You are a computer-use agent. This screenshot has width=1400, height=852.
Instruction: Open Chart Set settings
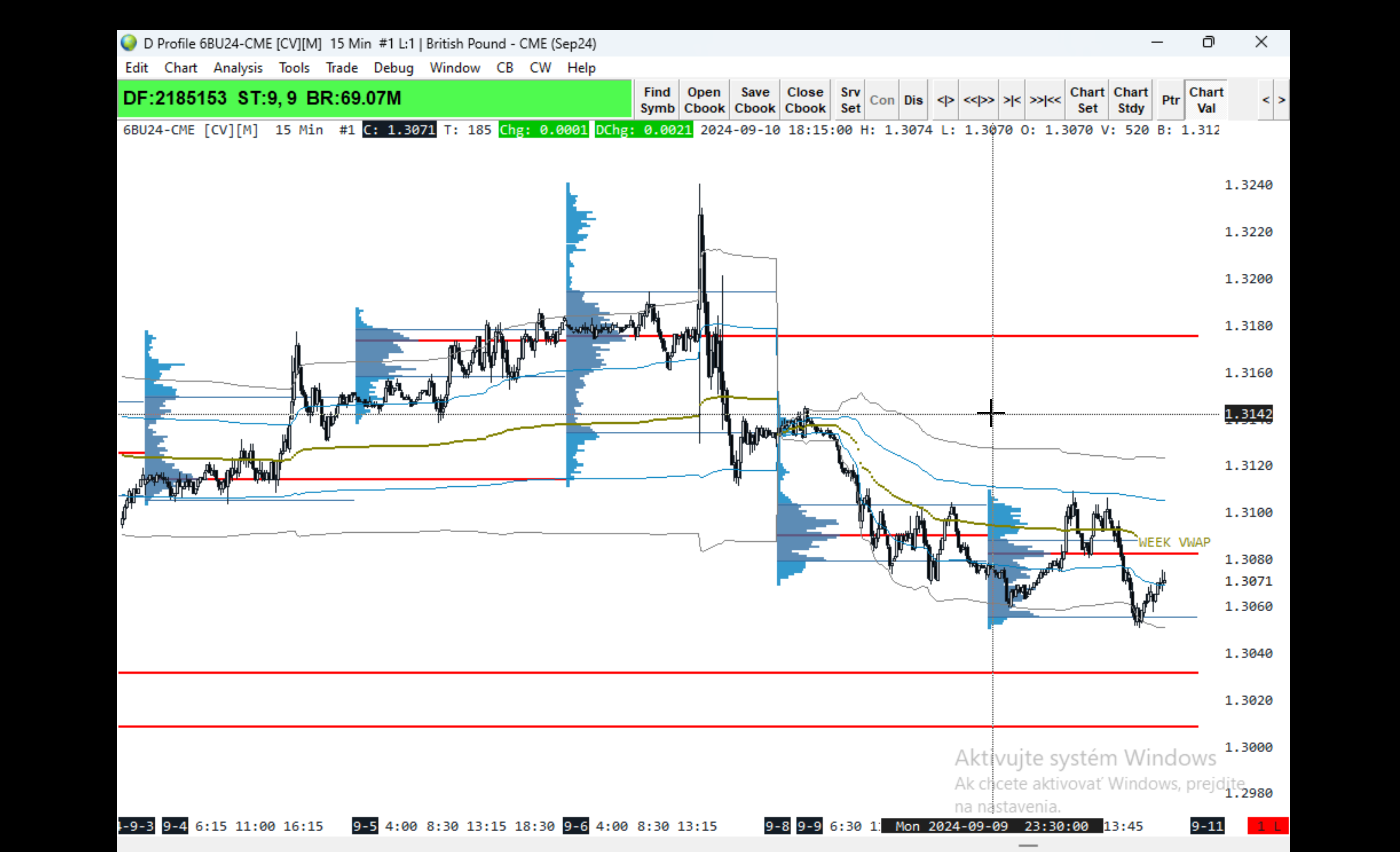click(x=1087, y=100)
